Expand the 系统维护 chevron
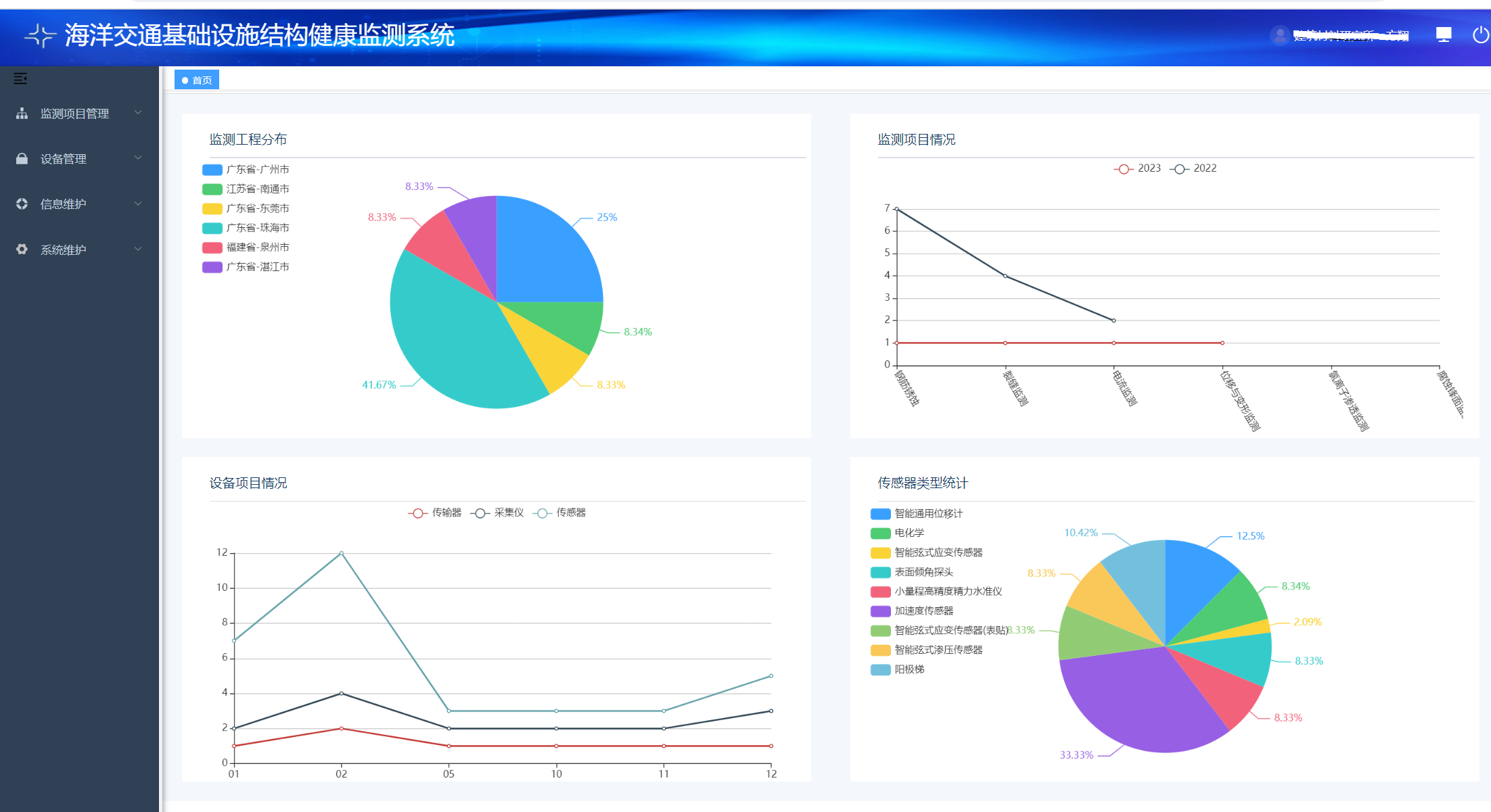1491x812 pixels. pos(138,249)
